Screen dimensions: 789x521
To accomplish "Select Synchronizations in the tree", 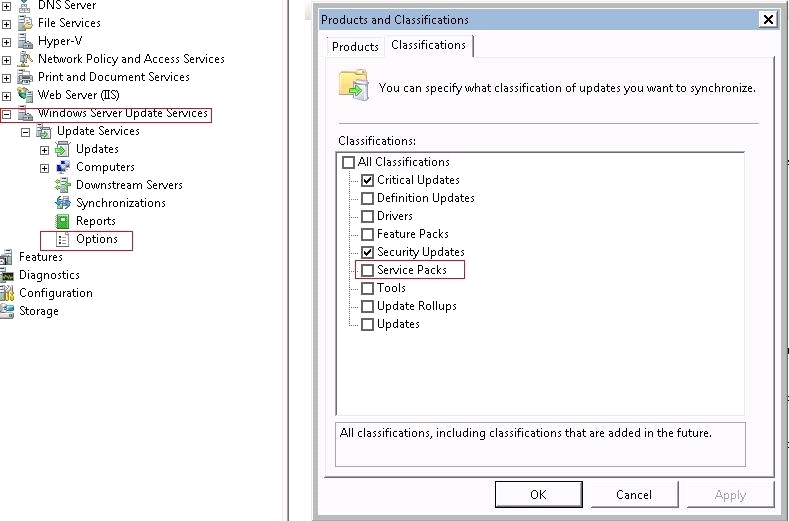I will [121, 203].
